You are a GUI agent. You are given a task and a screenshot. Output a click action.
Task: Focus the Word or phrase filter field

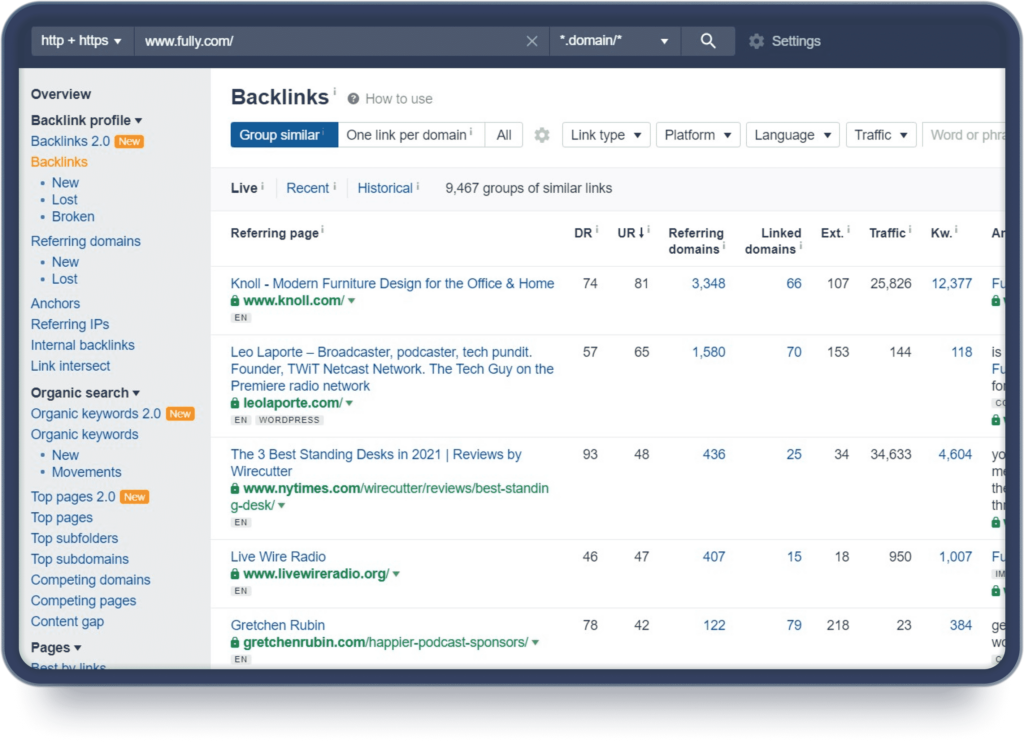tap(964, 135)
